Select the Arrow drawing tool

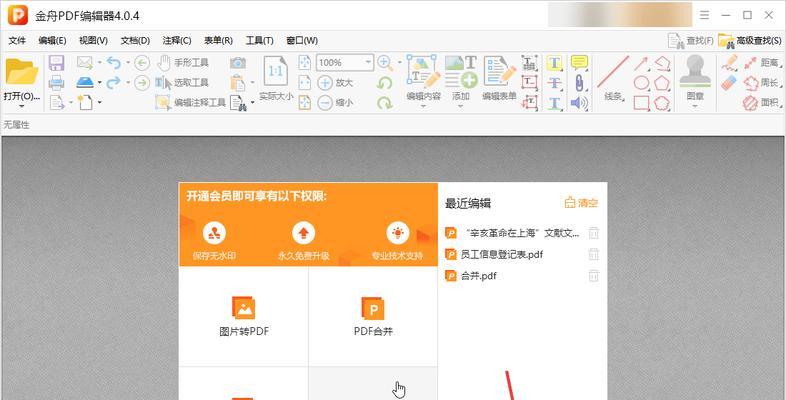coord(641,63)
